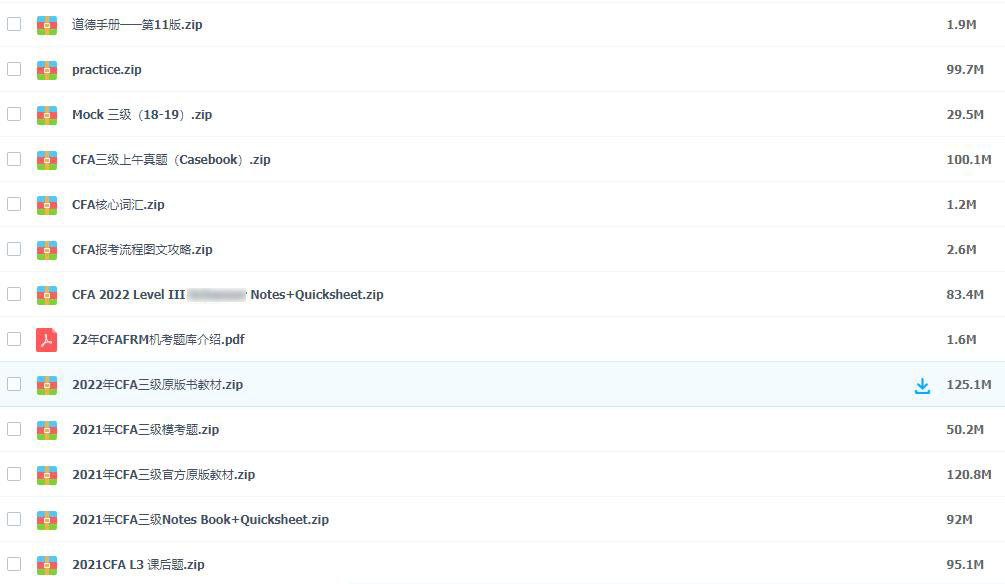Open 2021CFA L3 课后题.zip
Viewport: 1005px width, 584px height.
tap(138, 564)
